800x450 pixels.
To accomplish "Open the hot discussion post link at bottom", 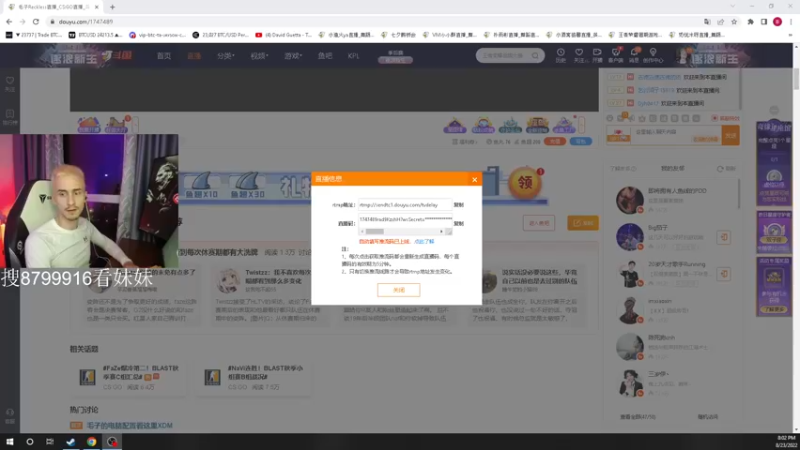I will coord(129,426).
